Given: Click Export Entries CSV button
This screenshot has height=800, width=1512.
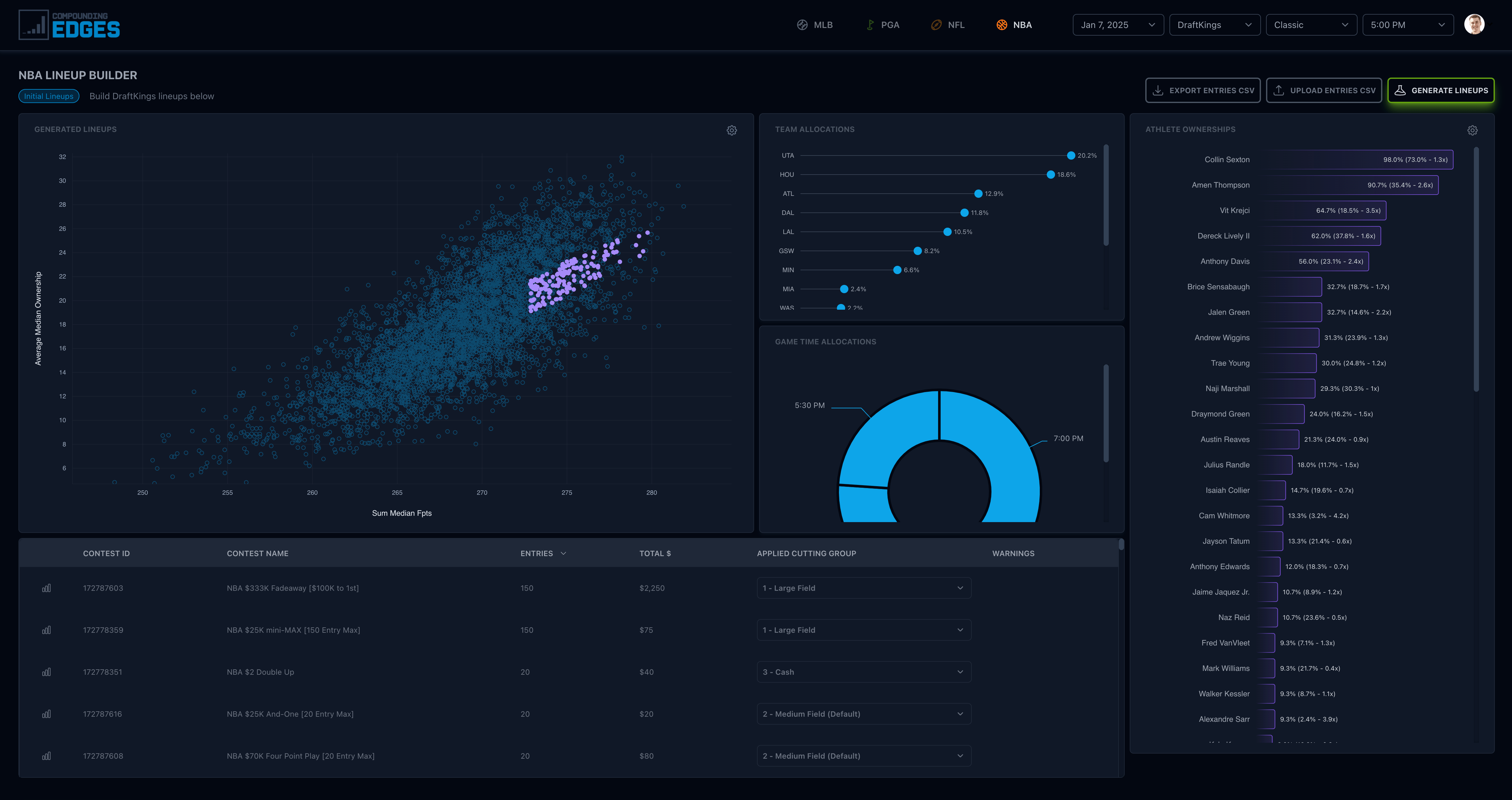Looking at the screenshot, I should coord(1203,90).
